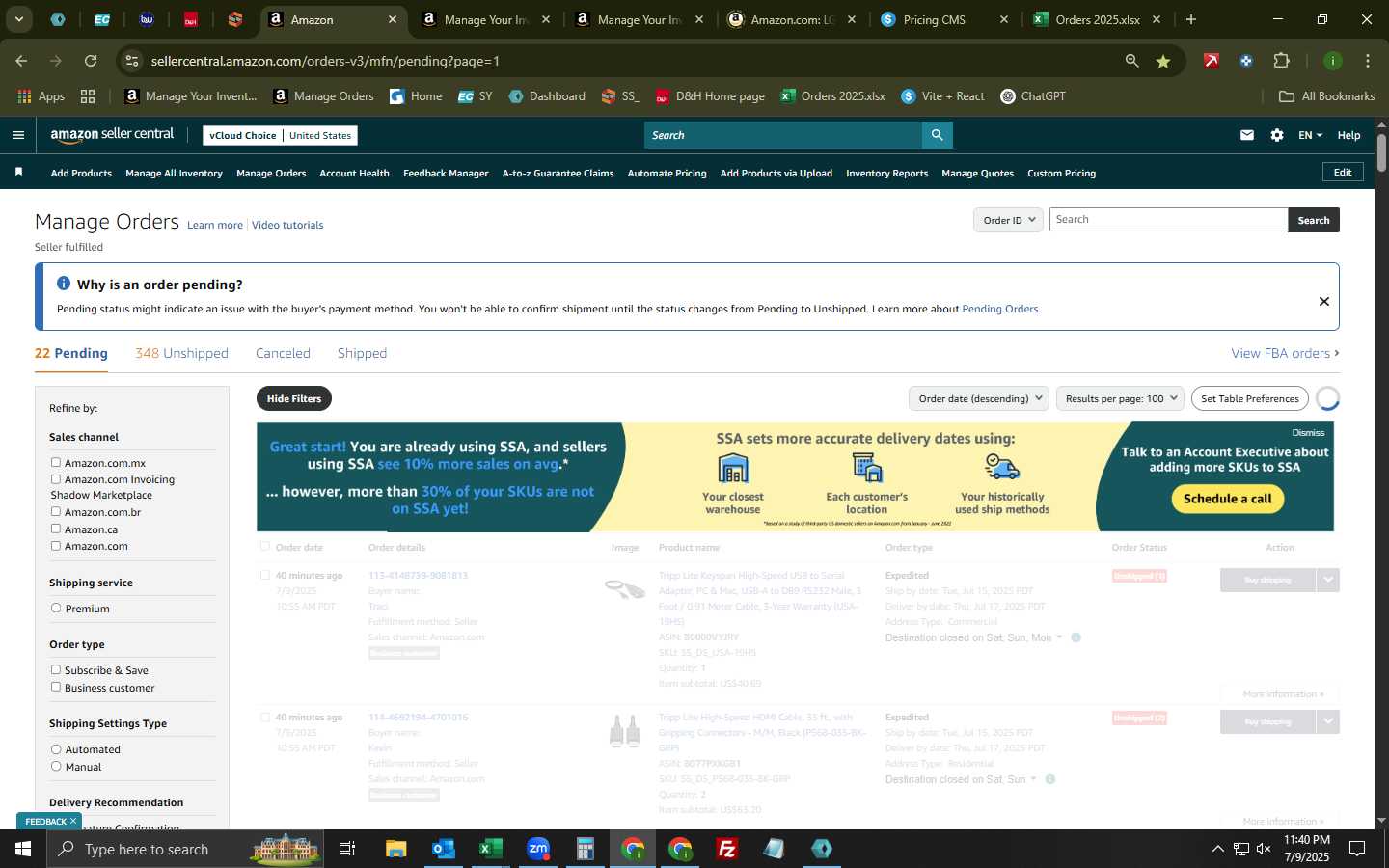This screenshot has height=868, width=1389.
Task: Click the bookmark star in address bar
Action: (x=1163, y=61)
